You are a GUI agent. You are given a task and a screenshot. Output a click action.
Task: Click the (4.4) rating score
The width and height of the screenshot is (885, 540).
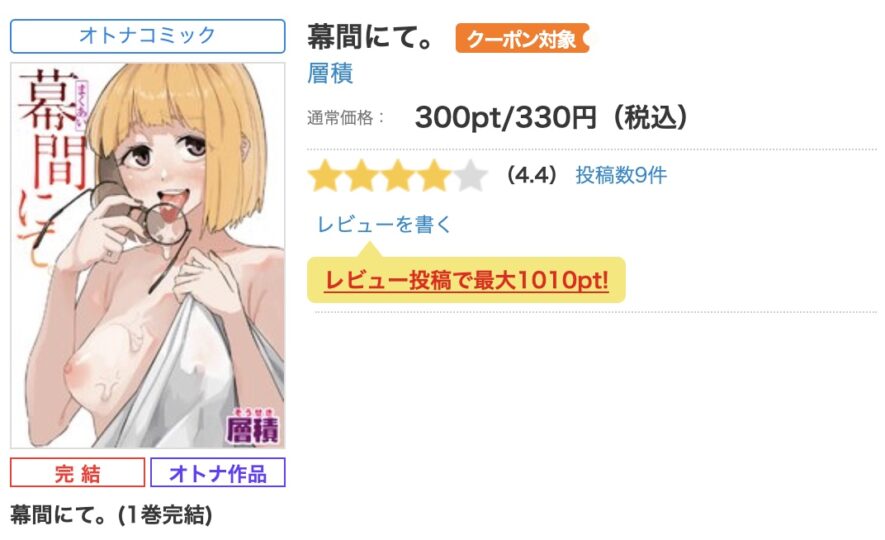(532, 175)
